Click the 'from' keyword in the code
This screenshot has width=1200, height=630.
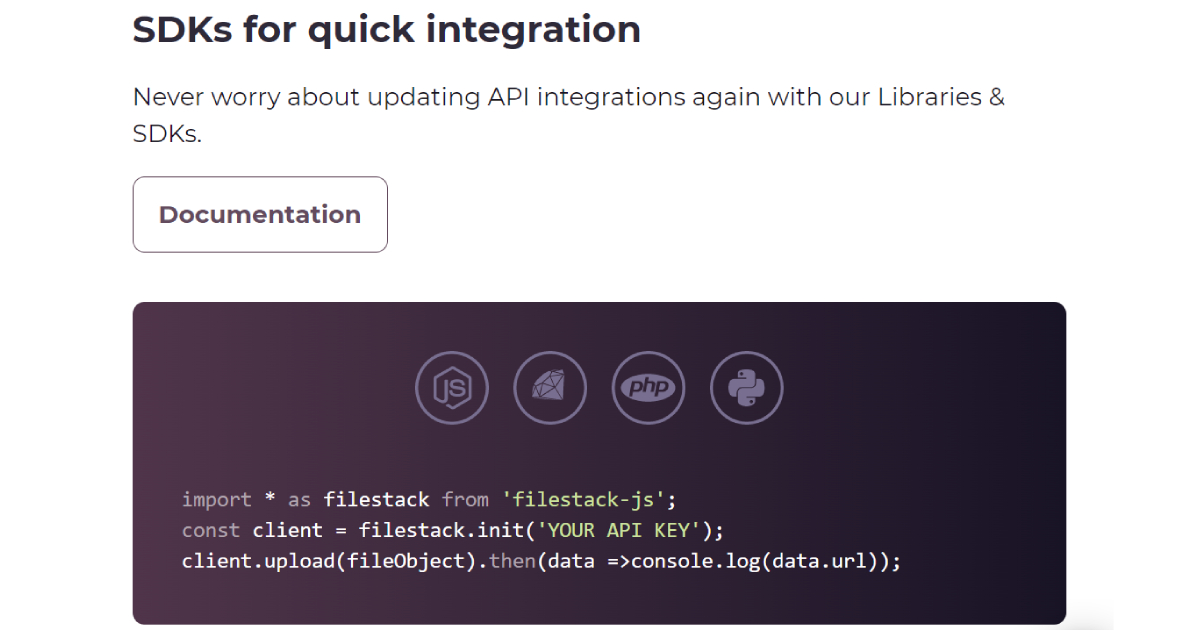coord(465,499)
